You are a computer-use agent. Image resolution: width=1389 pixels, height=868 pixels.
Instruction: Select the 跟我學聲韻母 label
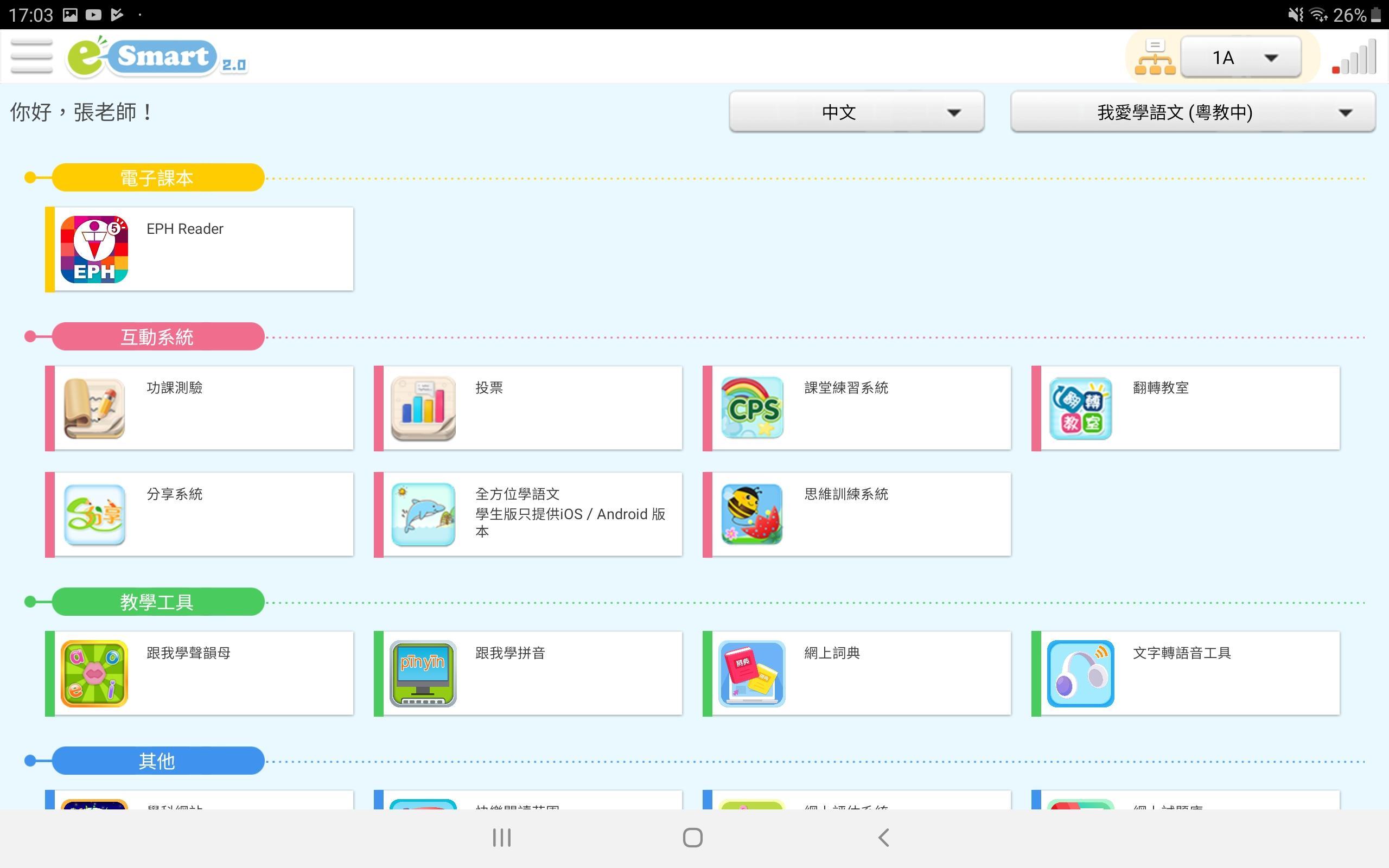tap(188, 653)
